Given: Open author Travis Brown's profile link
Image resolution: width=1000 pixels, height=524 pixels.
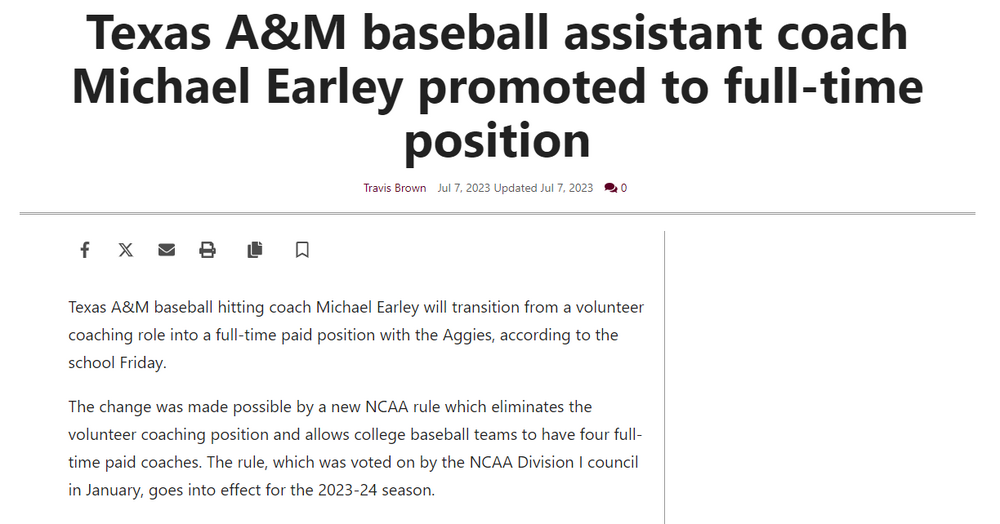Looking at the screenshot, I should (394, 188).
